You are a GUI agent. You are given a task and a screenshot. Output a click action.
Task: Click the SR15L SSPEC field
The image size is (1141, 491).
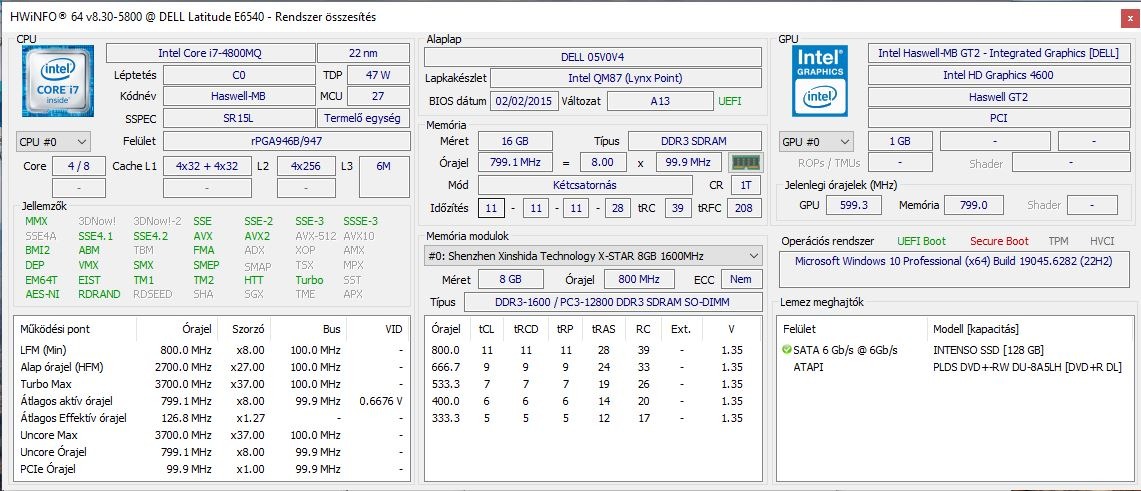coord(237,119)
